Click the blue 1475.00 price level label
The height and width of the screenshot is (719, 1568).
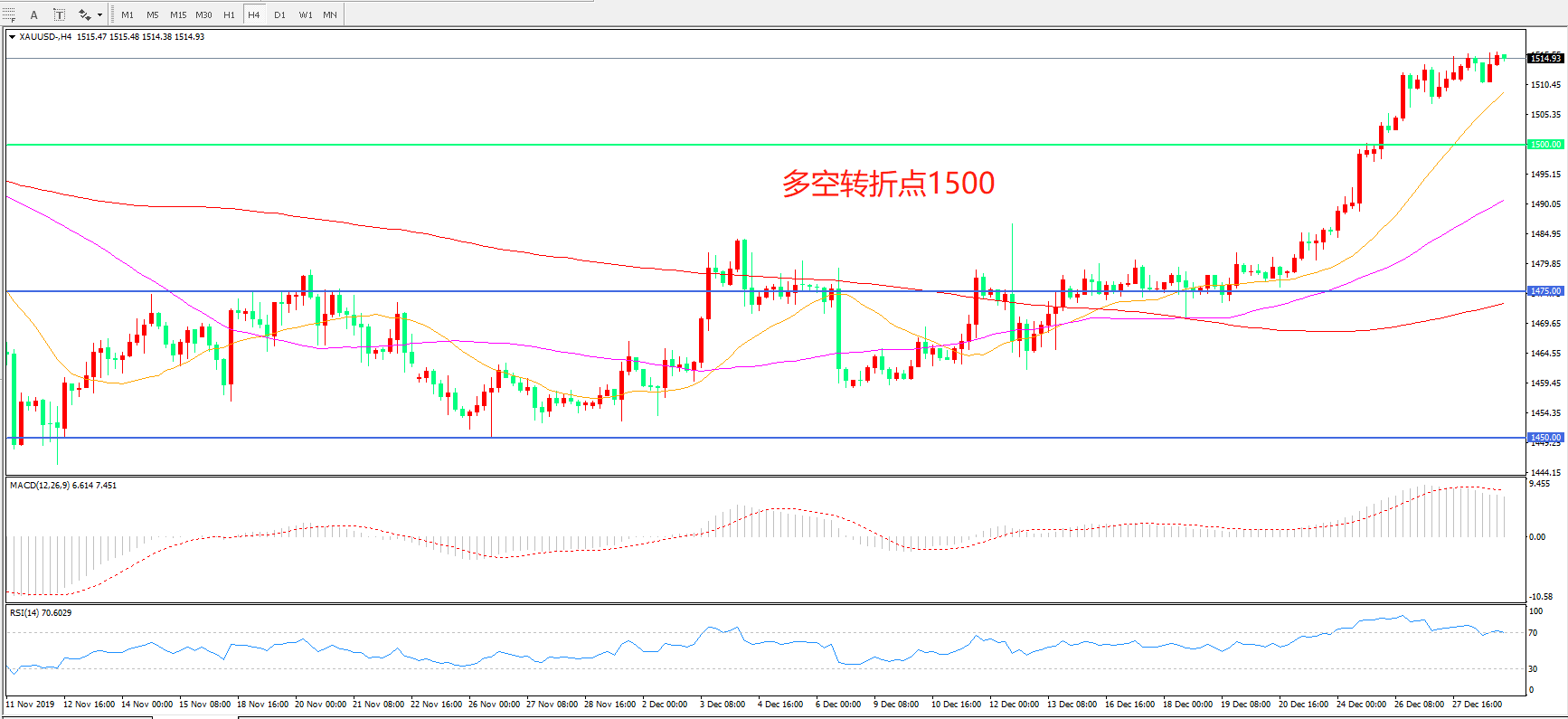[1544, 291]
